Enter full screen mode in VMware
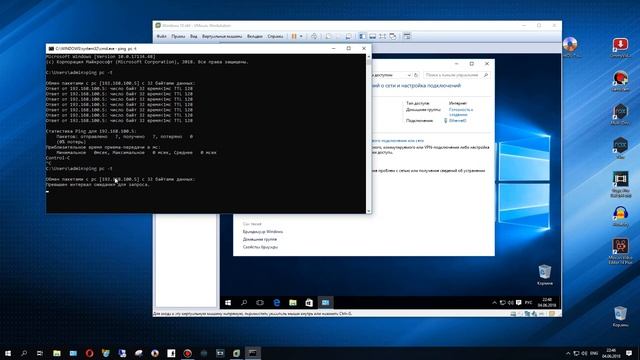Screen dimensions: 640x360 382,36
